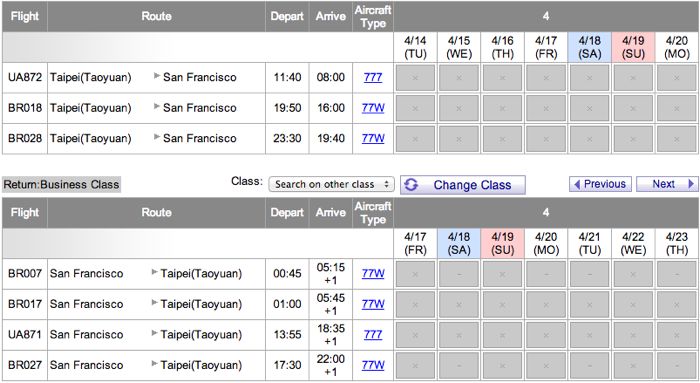
Task: Open 77W aircraft link for BR007
Action: (x=373, y=274)
